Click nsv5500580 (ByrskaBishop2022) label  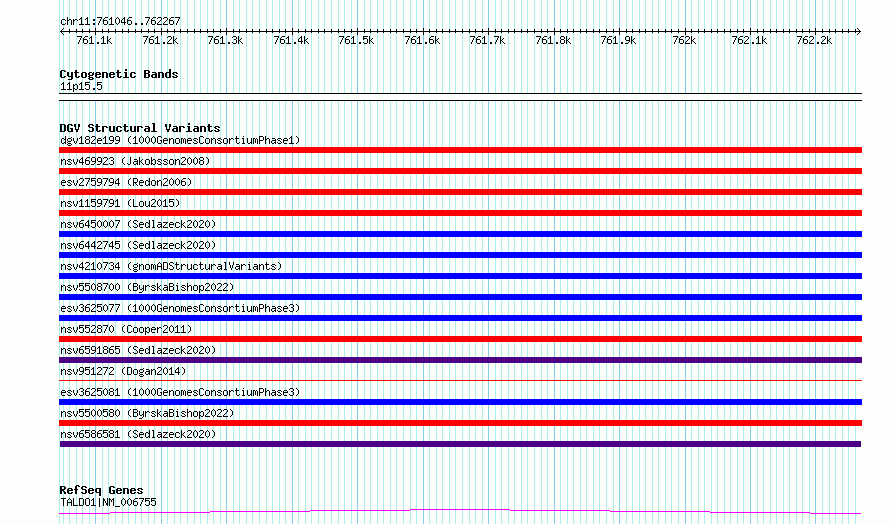click(147, 413)
